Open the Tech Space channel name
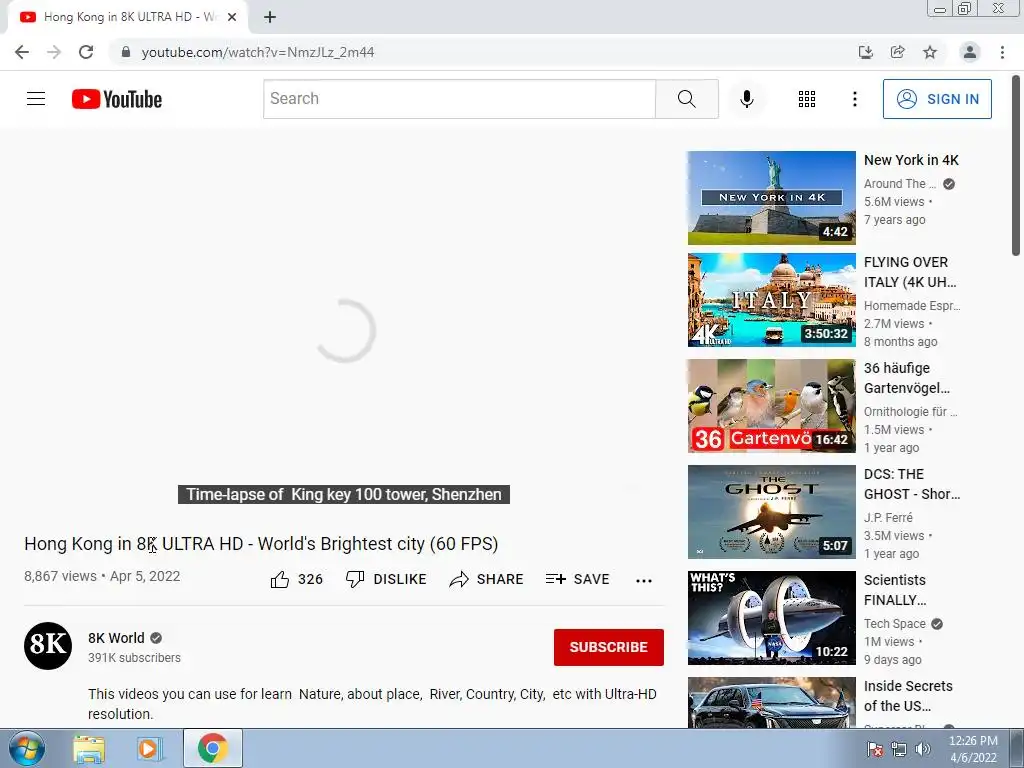 point(895,624)
